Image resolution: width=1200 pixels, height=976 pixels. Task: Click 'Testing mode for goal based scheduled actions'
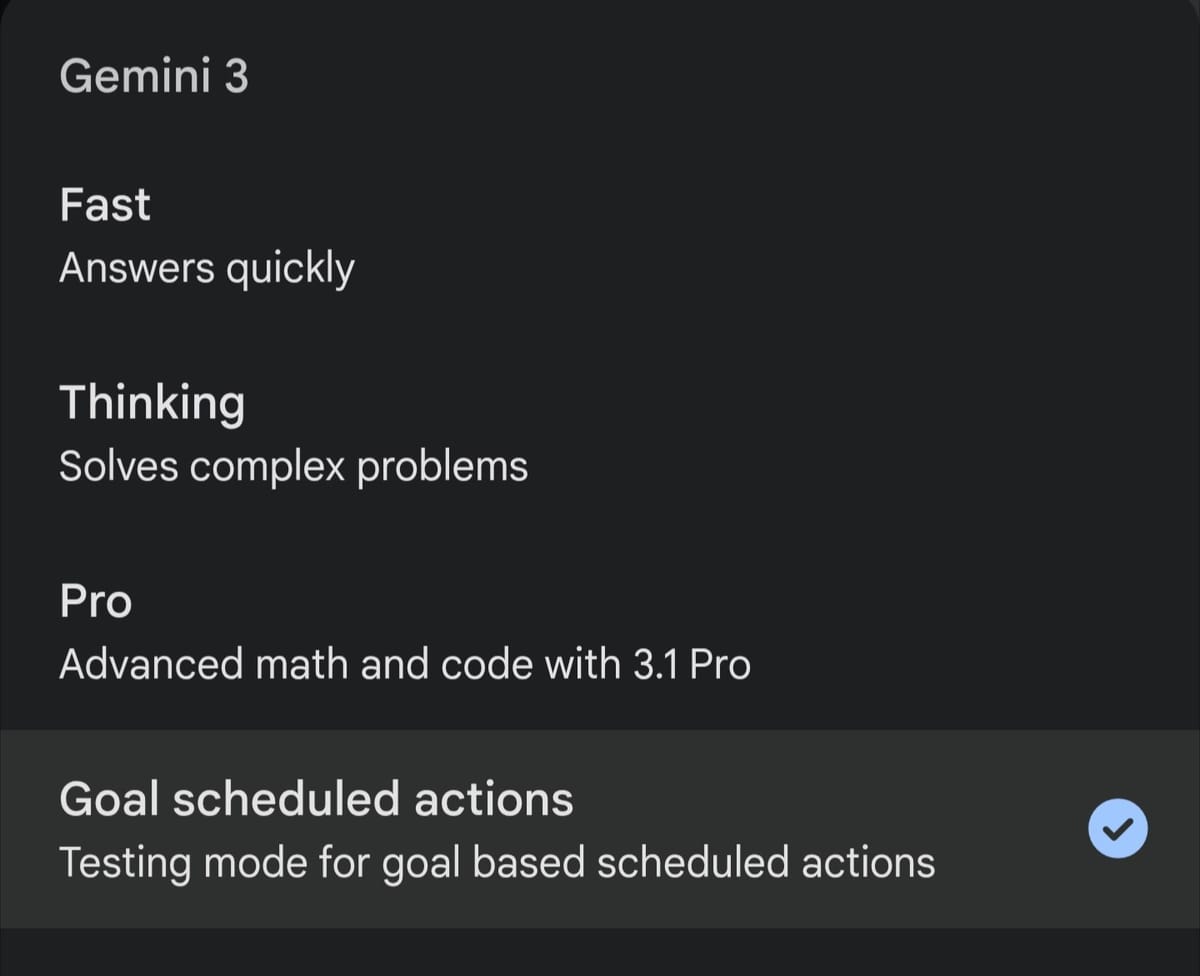(x=496, y=861)
